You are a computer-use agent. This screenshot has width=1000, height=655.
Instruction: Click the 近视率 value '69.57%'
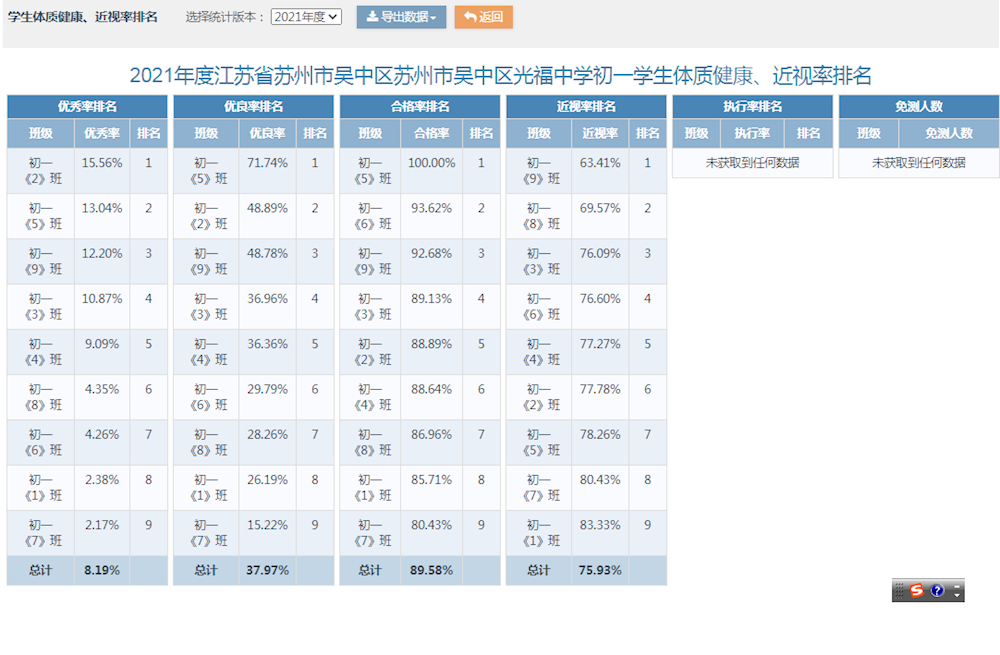(600, 209)
